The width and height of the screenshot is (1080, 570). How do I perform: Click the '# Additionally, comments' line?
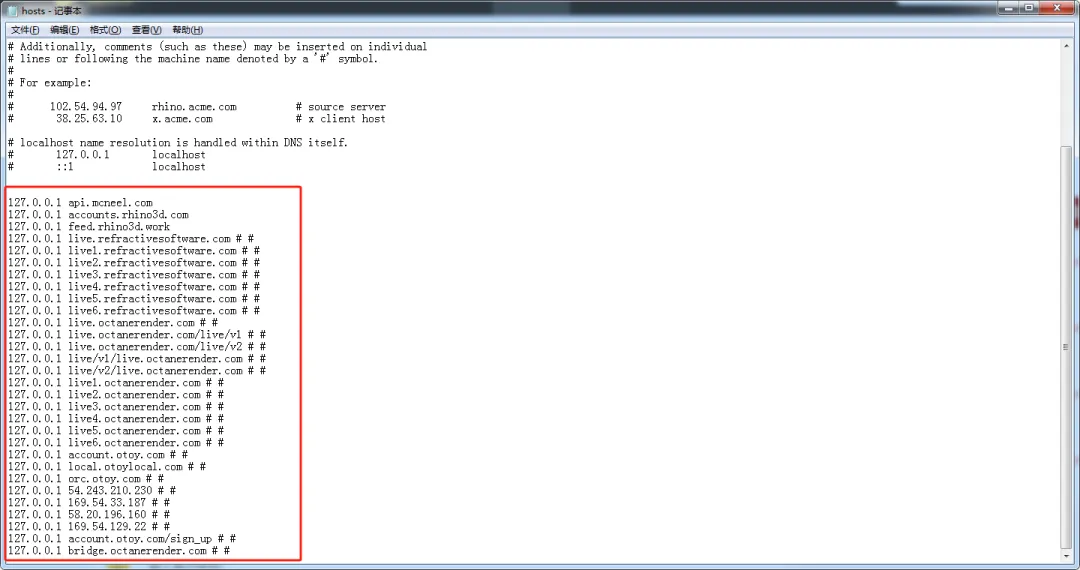[x=218, y=47]
